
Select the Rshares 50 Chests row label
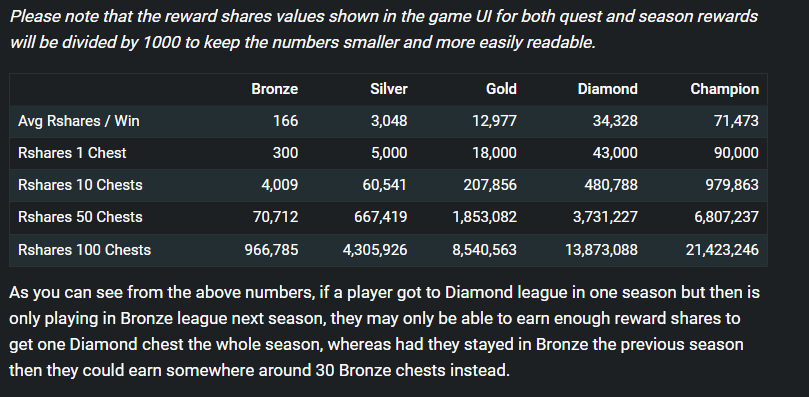80,217
